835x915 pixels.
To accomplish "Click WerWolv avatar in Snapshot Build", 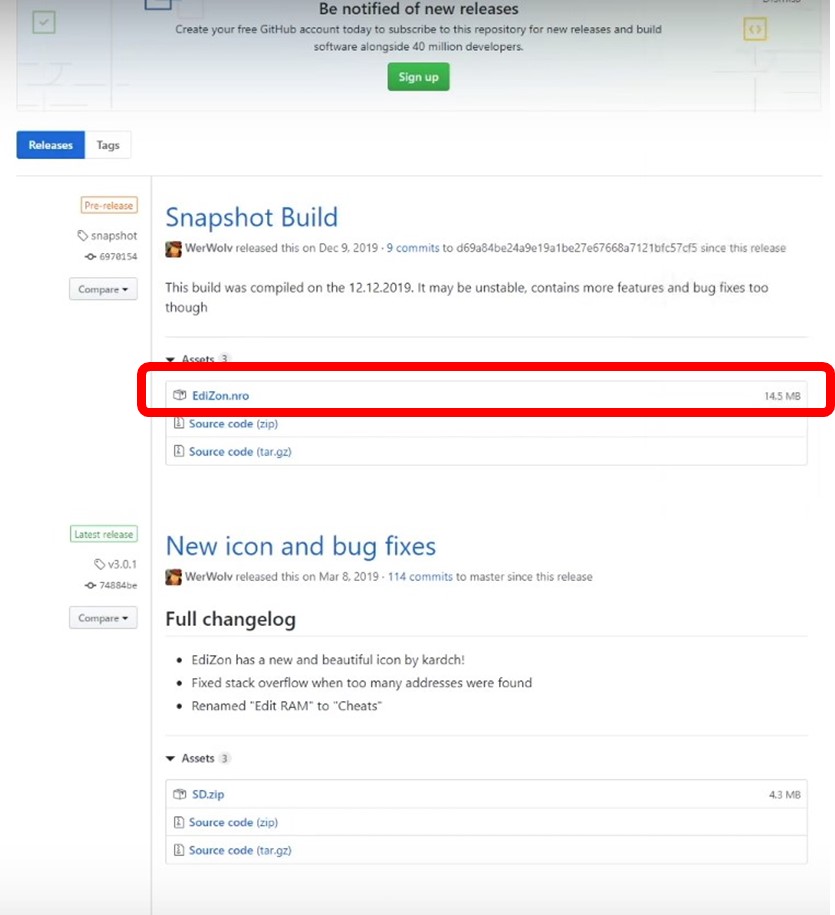I will coord(173,249).
